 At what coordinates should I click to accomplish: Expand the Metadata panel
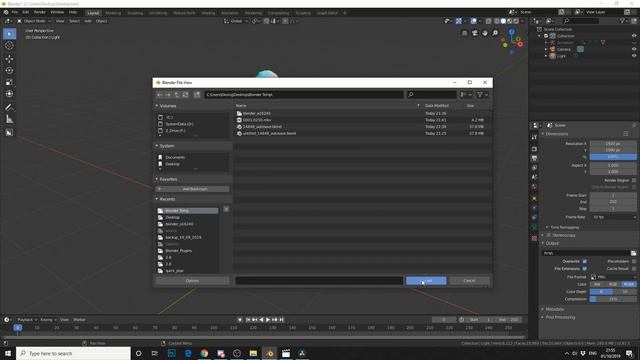pyautogui.click(x=555, y=309)
